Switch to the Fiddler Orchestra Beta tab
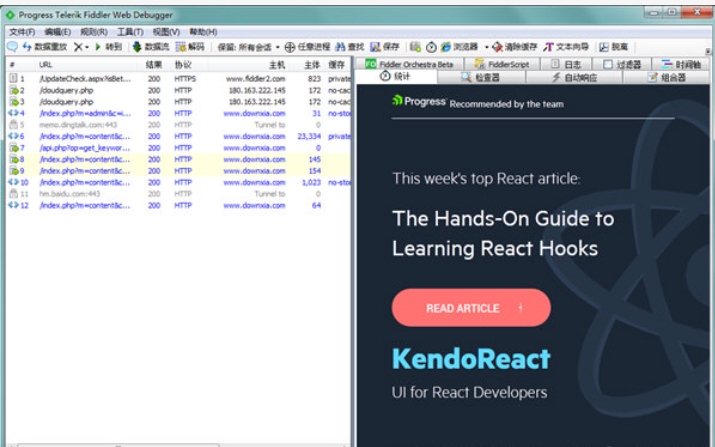 409,64
